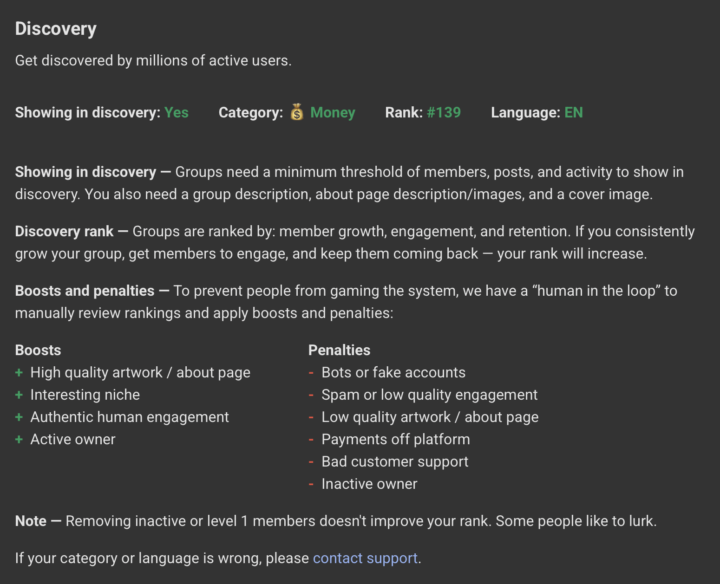
Task: Click the green Money category value
Action: (332, 112)
